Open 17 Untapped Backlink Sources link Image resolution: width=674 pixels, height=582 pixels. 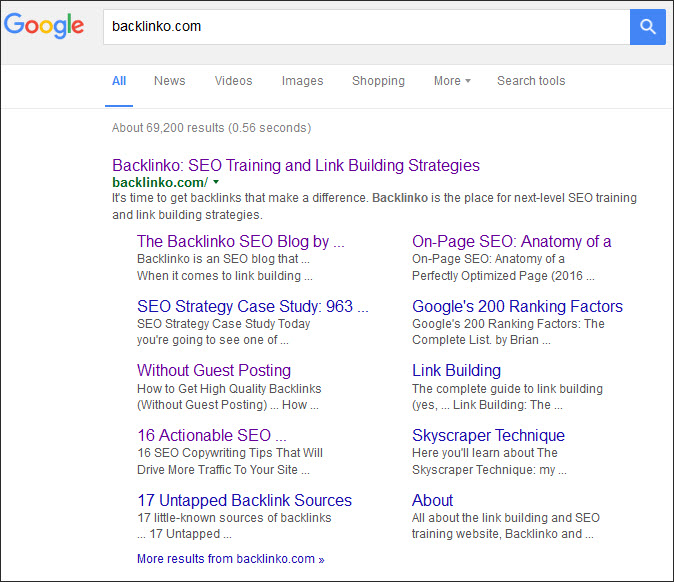pos(244,500)
